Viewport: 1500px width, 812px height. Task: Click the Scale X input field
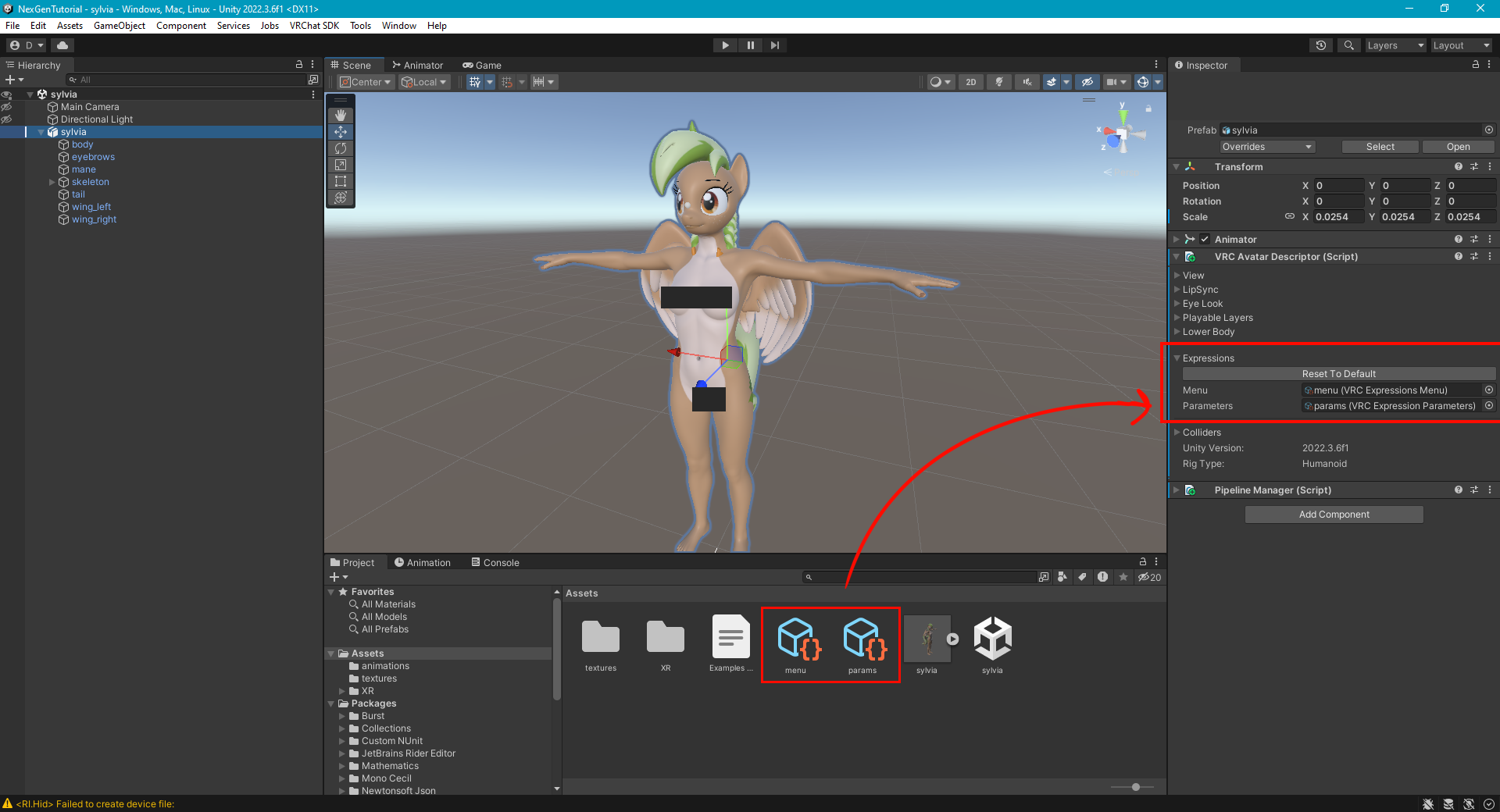(x=1338, y=217)
